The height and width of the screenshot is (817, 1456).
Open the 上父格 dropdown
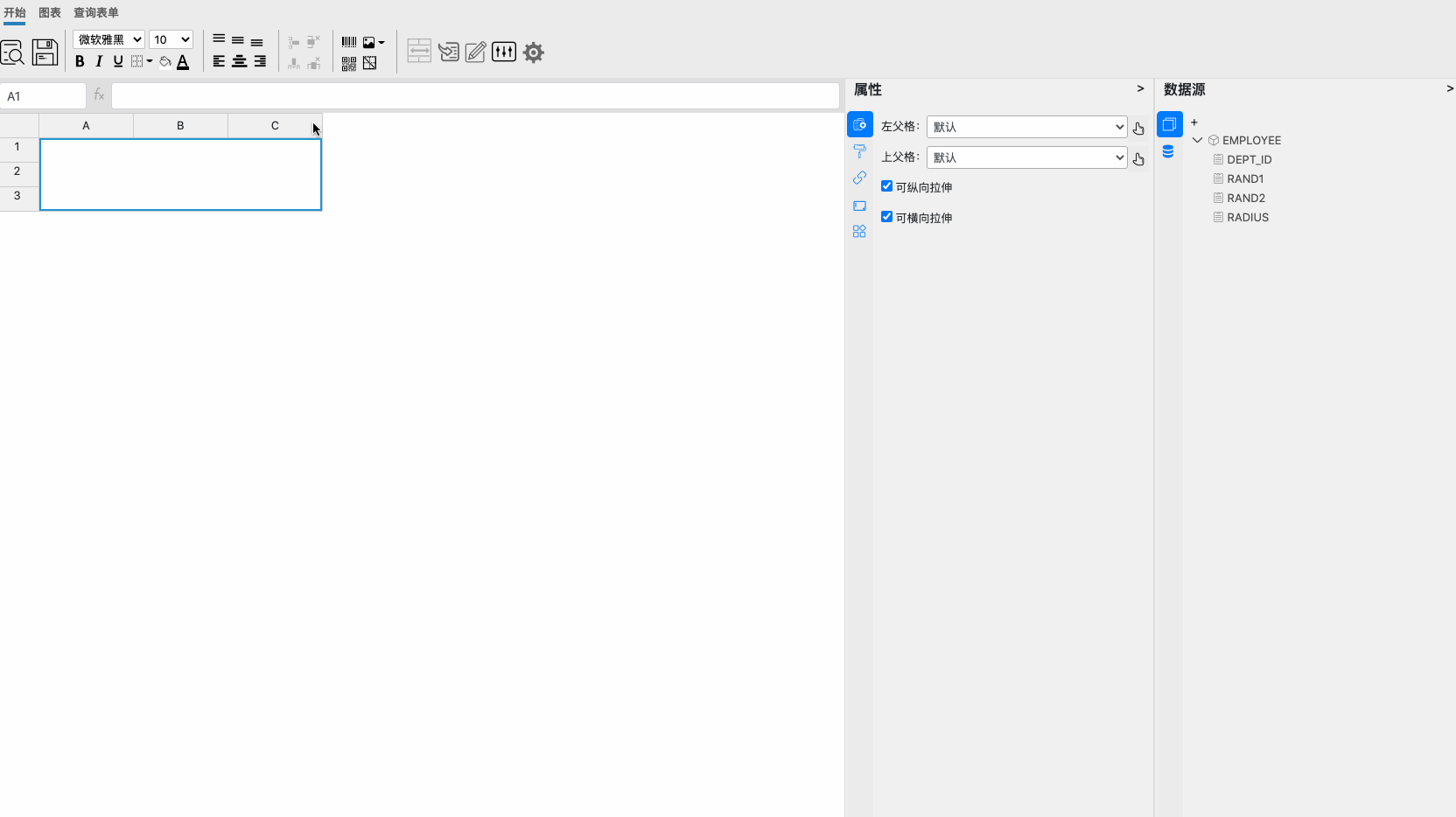pyautogui.click(x=1026, y=157)
